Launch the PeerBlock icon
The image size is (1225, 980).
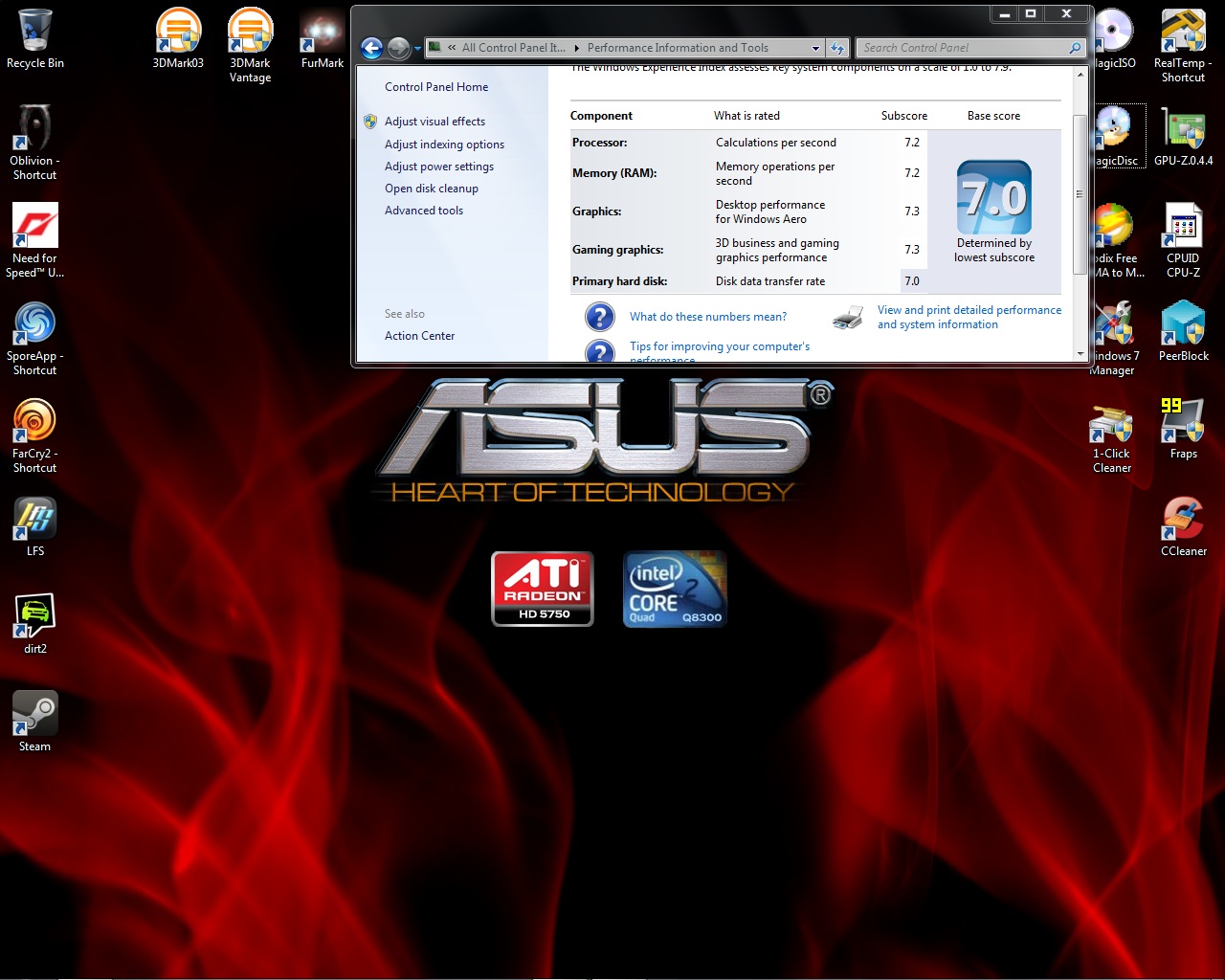point(1183,331)
